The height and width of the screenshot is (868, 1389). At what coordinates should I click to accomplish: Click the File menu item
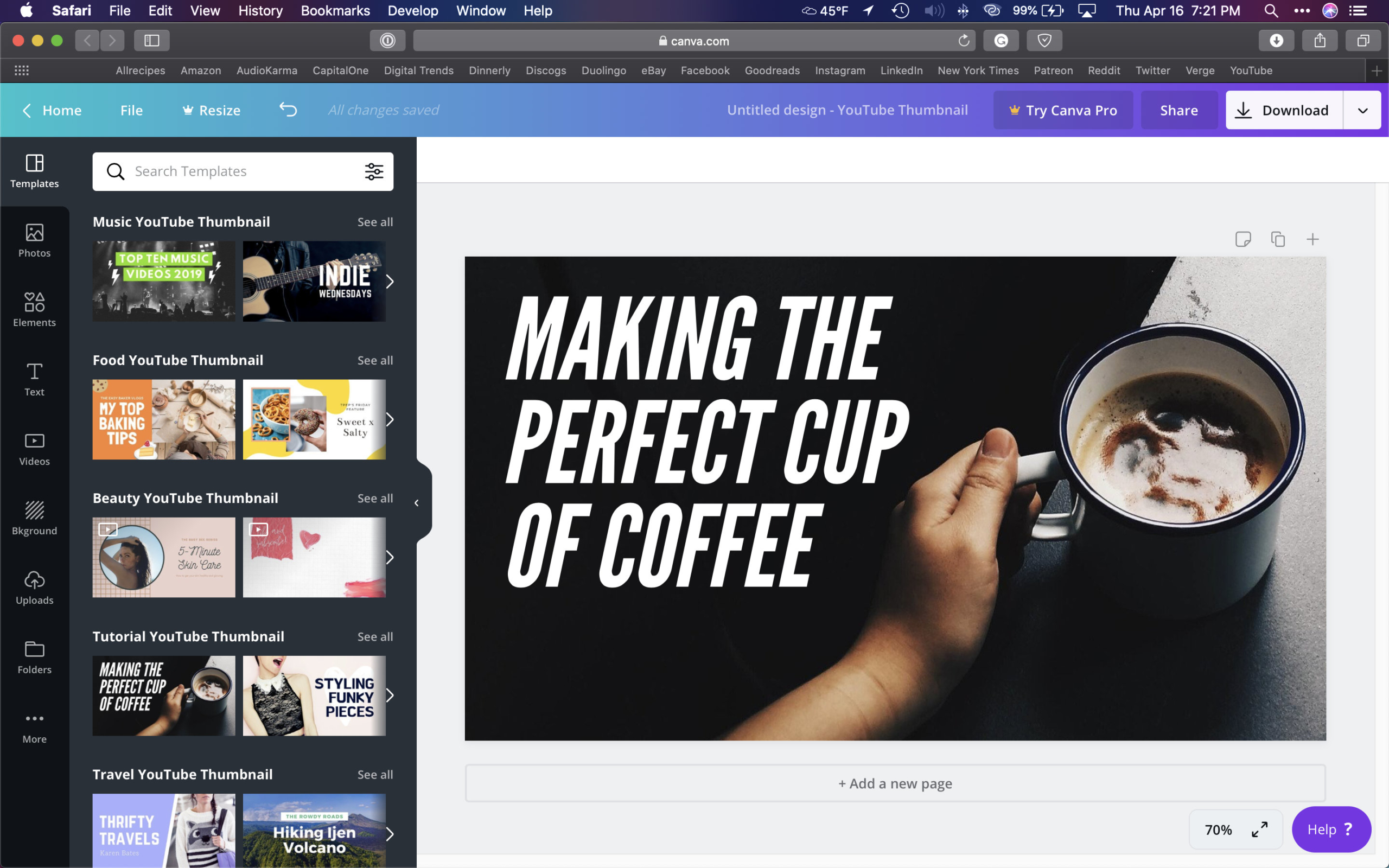119,10
